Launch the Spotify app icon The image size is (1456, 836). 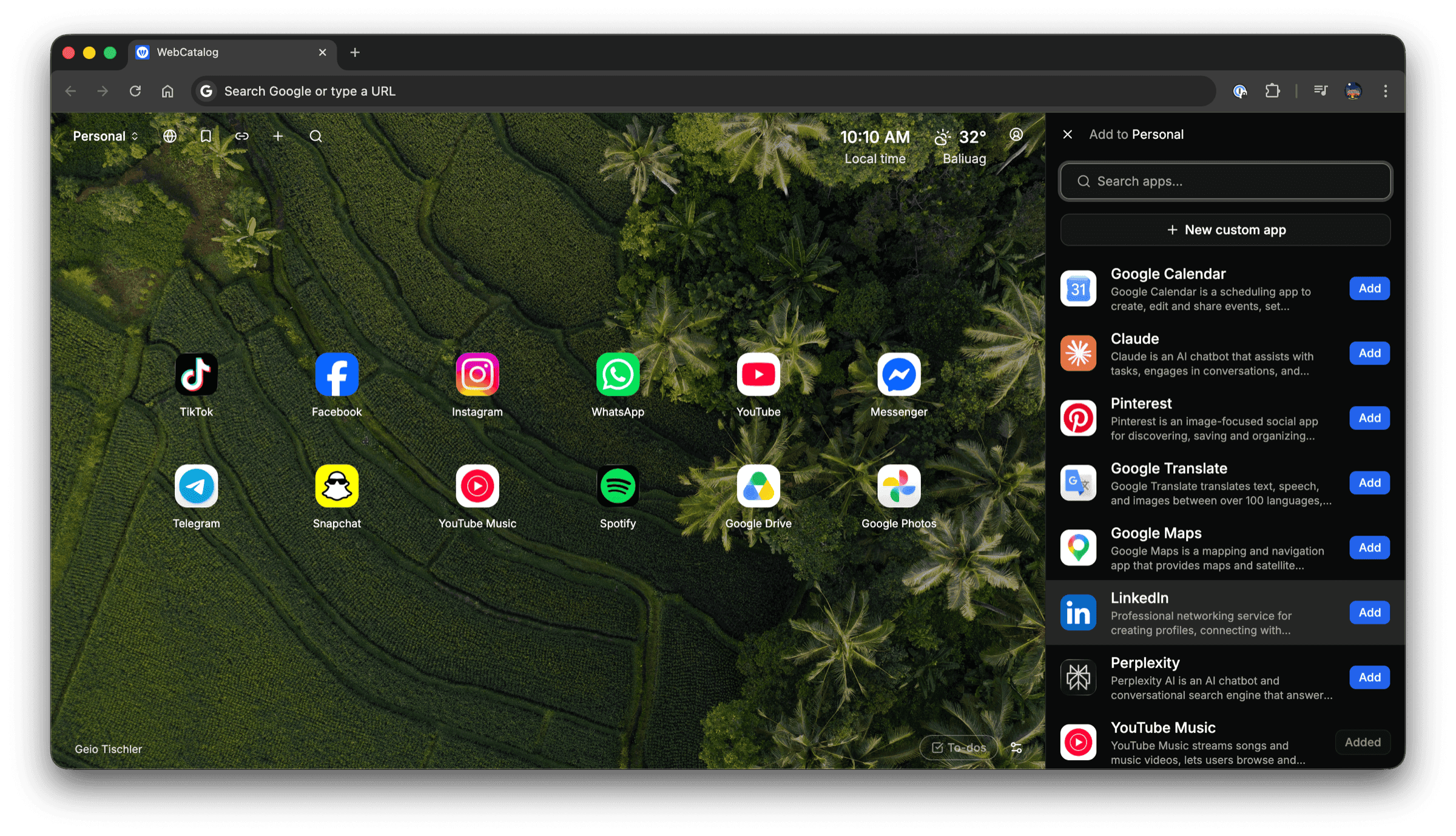pos(618,486)
